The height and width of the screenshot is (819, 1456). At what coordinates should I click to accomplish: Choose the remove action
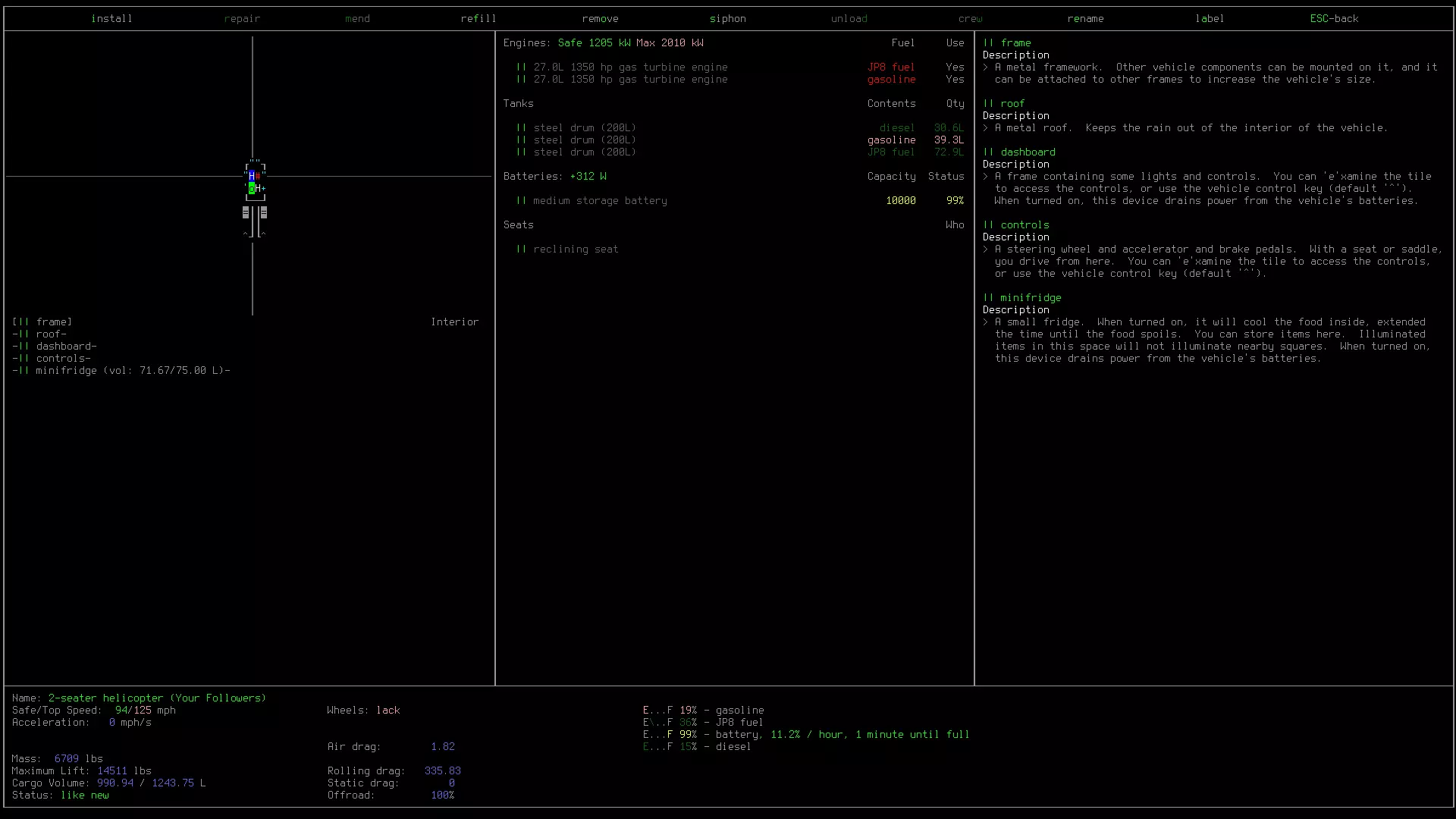tap(600, 18)
